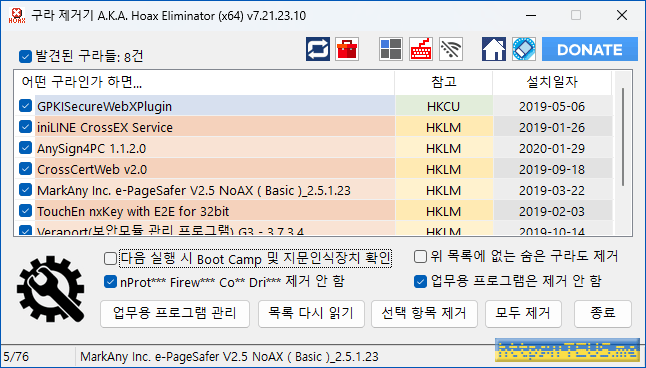Select the MarkAny Inc. e-PageSafer row name
Viewport: 646px width, 368px height.
tap(194, 191)
